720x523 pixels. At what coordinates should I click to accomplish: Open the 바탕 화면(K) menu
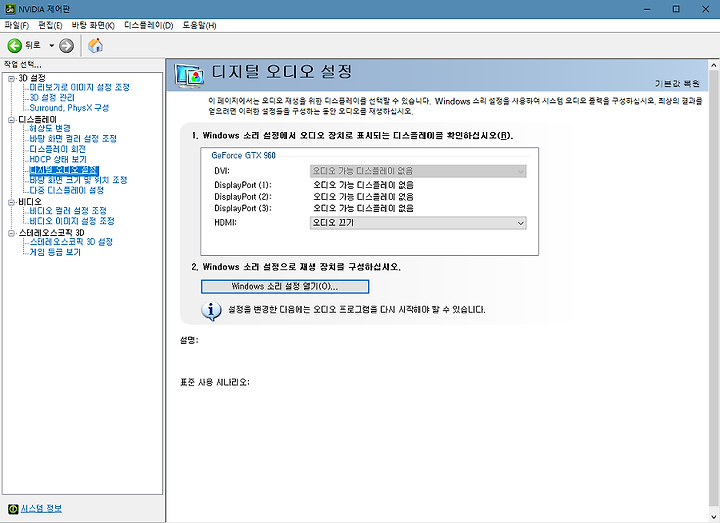93,25
